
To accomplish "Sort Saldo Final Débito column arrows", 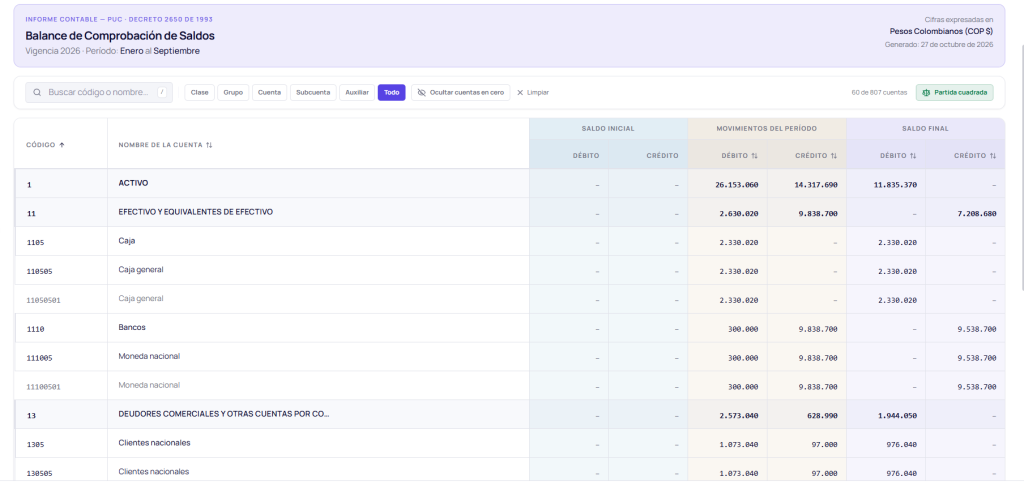I will (x=913, y=156).
